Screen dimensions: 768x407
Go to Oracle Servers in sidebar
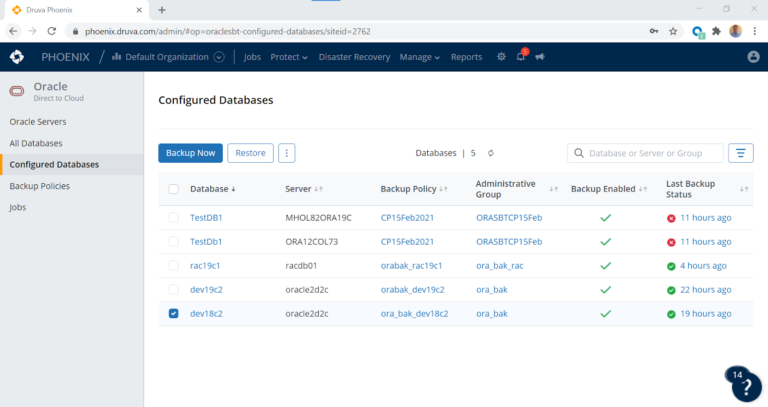pyautogui.click(x=38, y=121)
